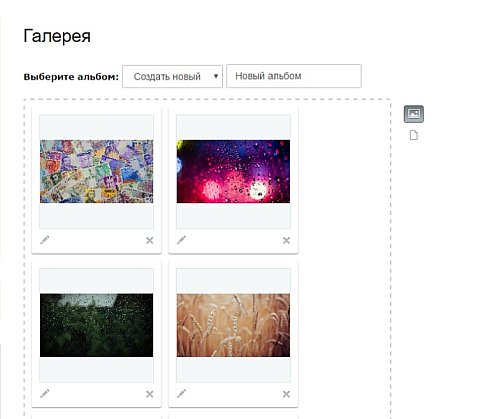Switch to file list view icon

(414, 135)
